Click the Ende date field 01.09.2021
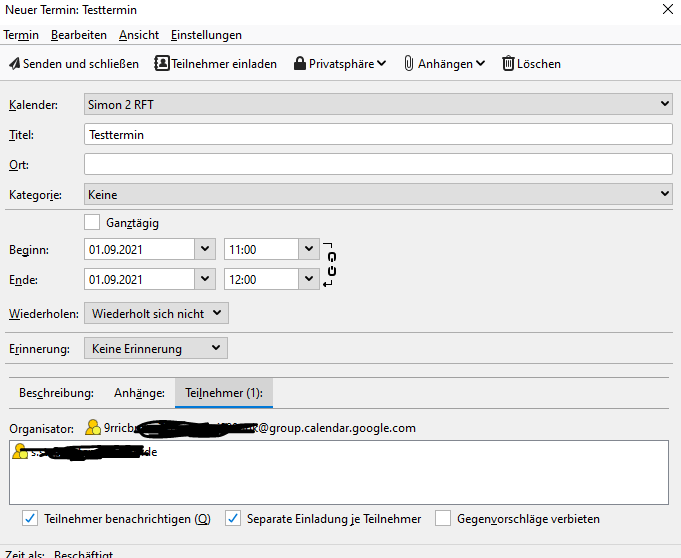This screenshot has height=558, width=681. (139, 279)
